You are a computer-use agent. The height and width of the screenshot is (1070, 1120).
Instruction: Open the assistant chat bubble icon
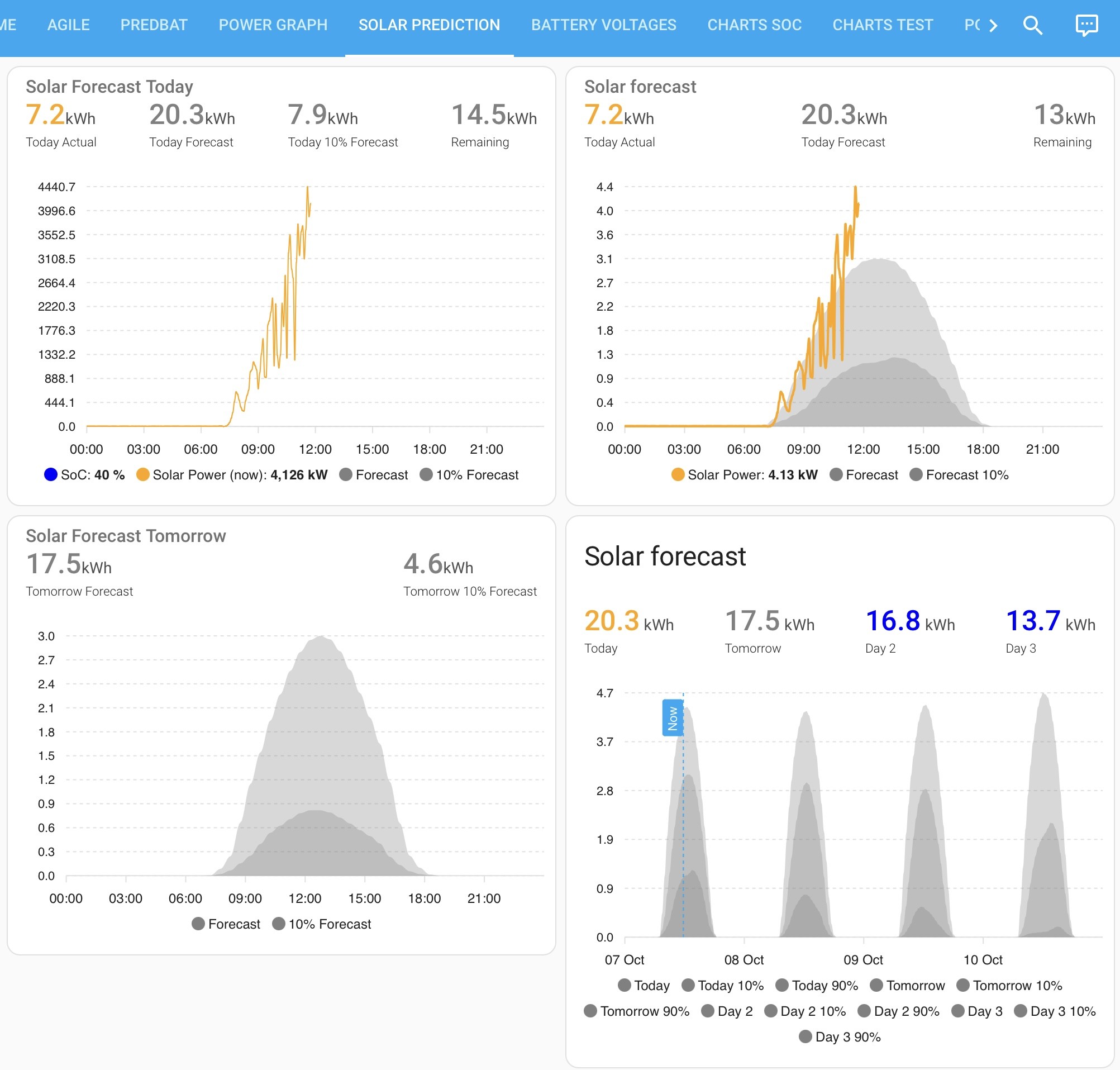pos(1086,25)
